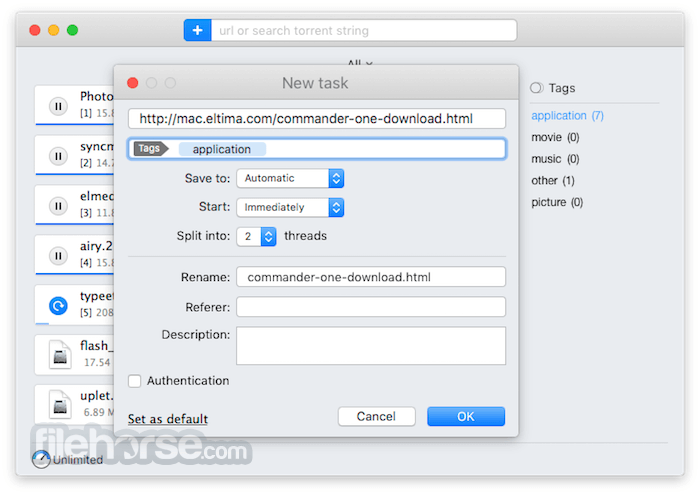The width and height of the screenshot is (700, 495).
Task: Click the url or search torrent field
Action: 364,30
